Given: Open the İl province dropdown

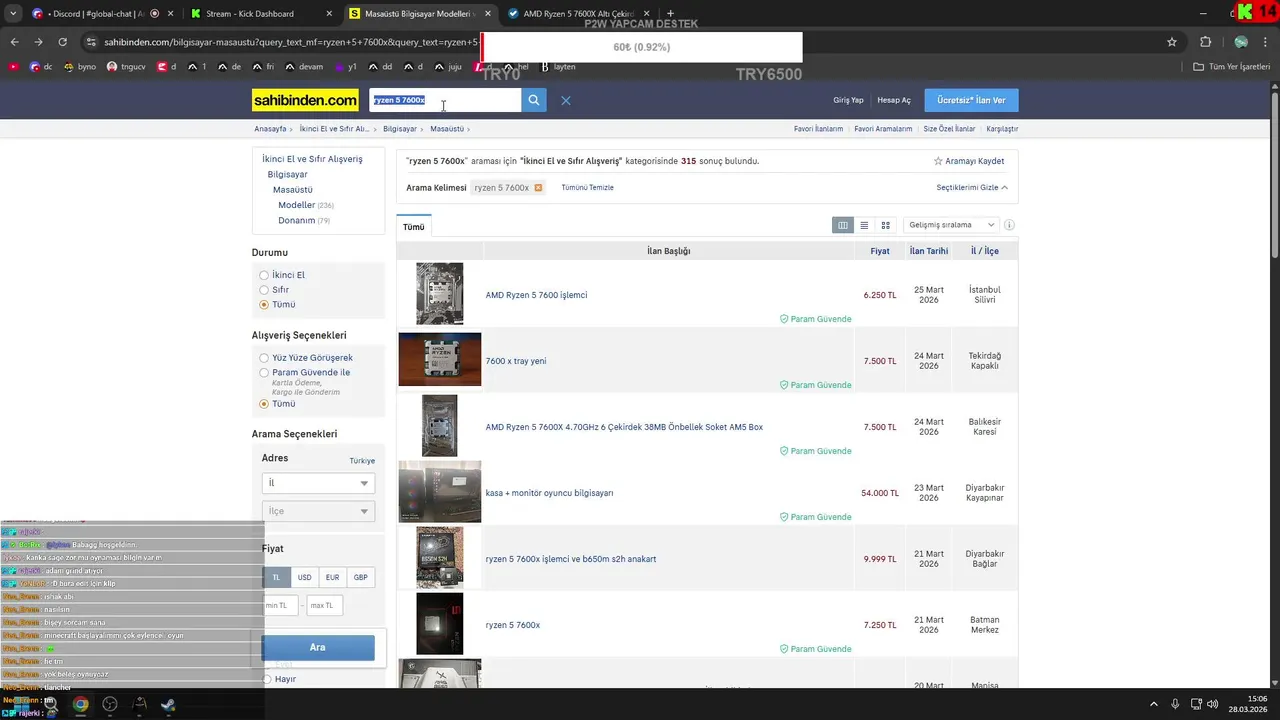Looking at the screenshot, I should click(x=318, y=483).
